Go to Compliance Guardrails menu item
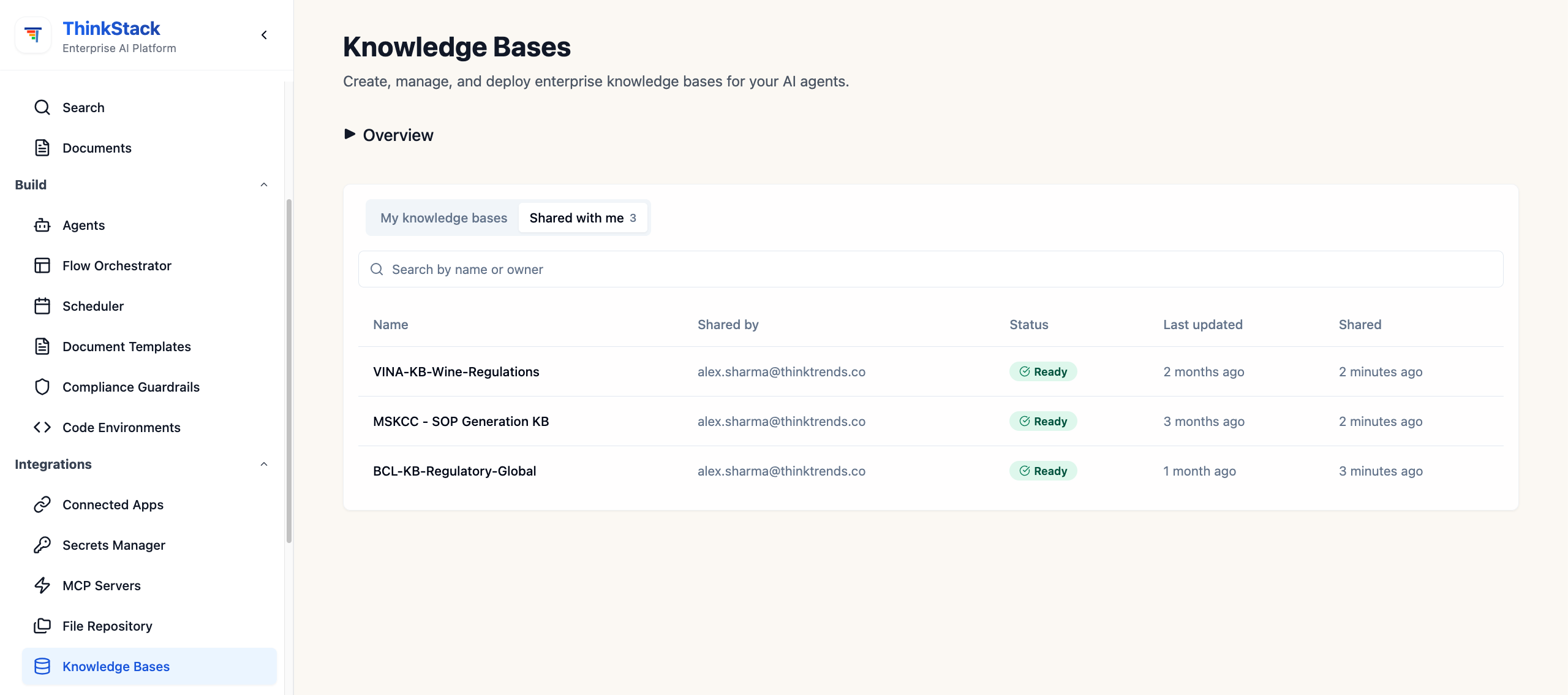The width and height of the screenshot is (1568, 695). pyautogui.click(x=149, y=387)
